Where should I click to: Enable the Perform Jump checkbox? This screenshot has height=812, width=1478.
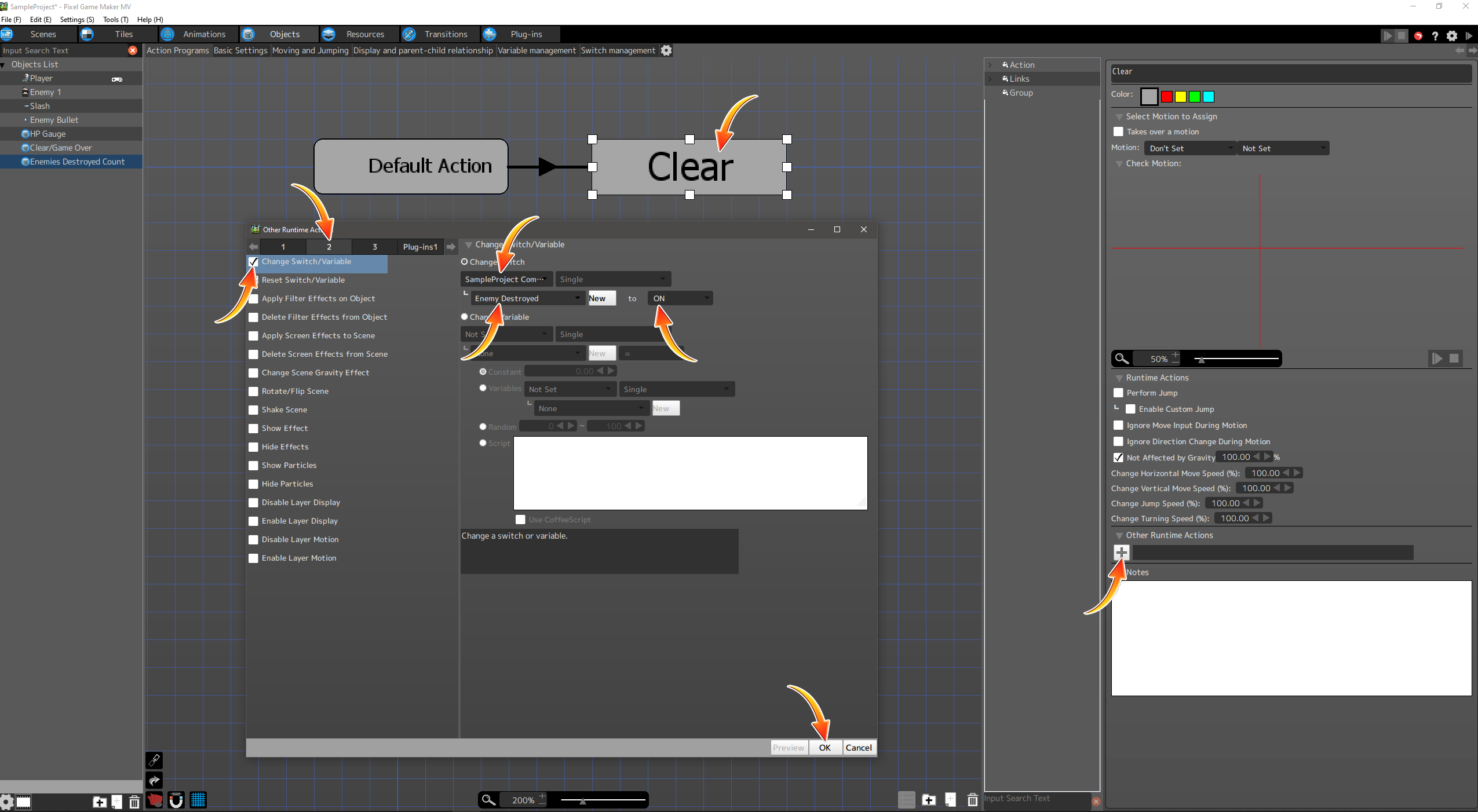(x=1118, y=393)
